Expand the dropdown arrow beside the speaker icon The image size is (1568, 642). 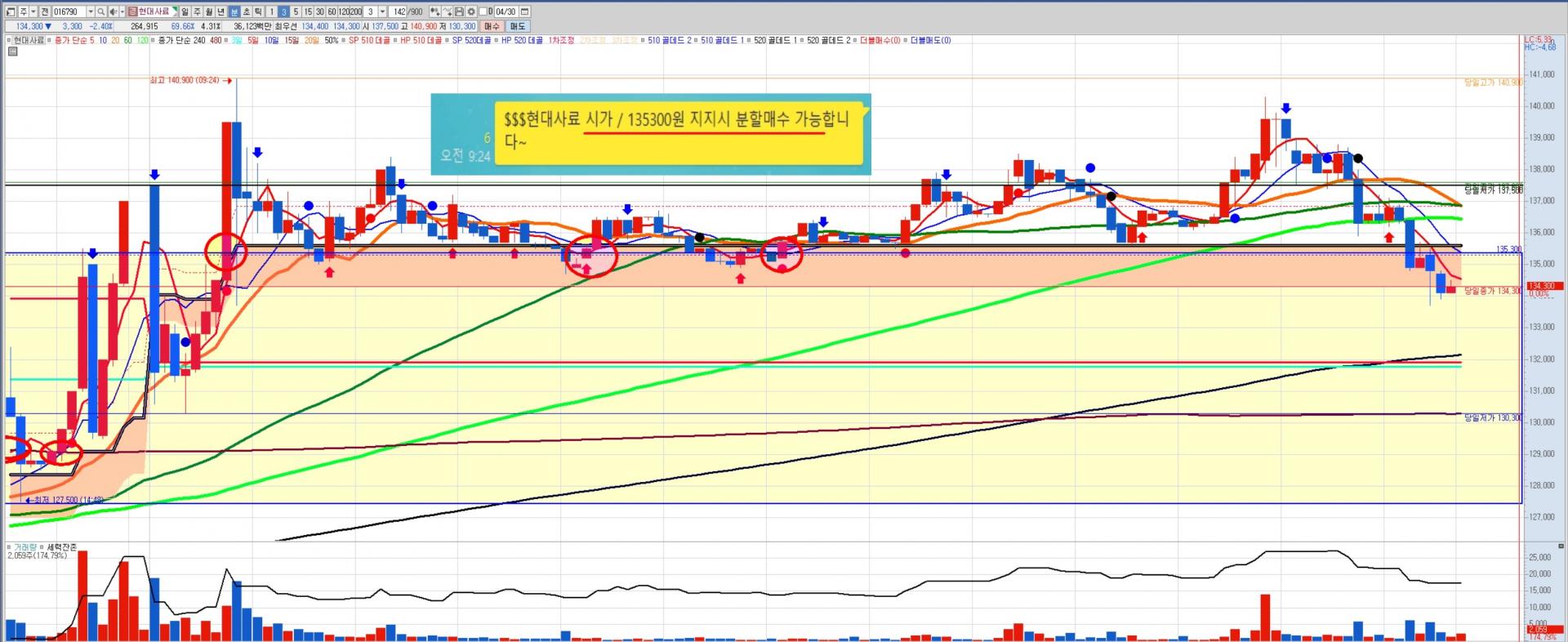121,12
